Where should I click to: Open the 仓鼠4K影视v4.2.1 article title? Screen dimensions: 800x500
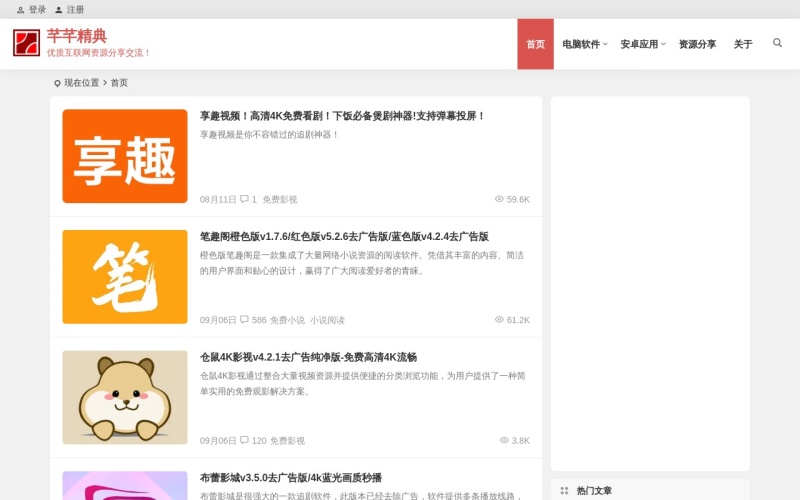(x=308, y=357)
